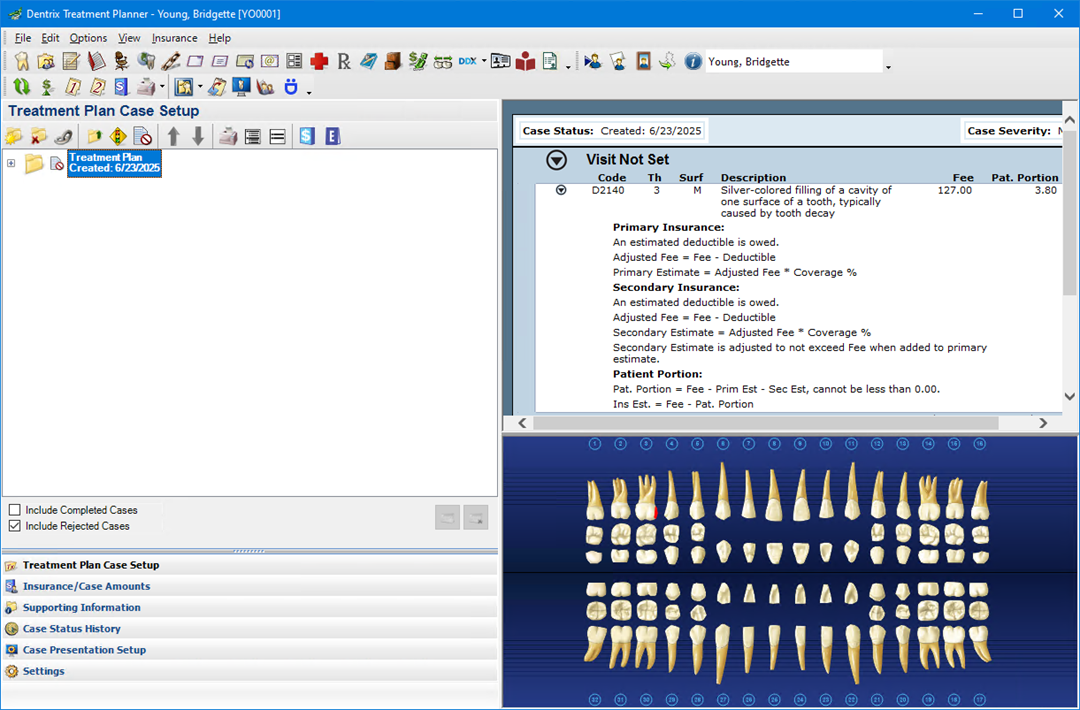1080x710 pixels.
Task: Click the horizontal scrollbar under case details
Action: point(780,423)
